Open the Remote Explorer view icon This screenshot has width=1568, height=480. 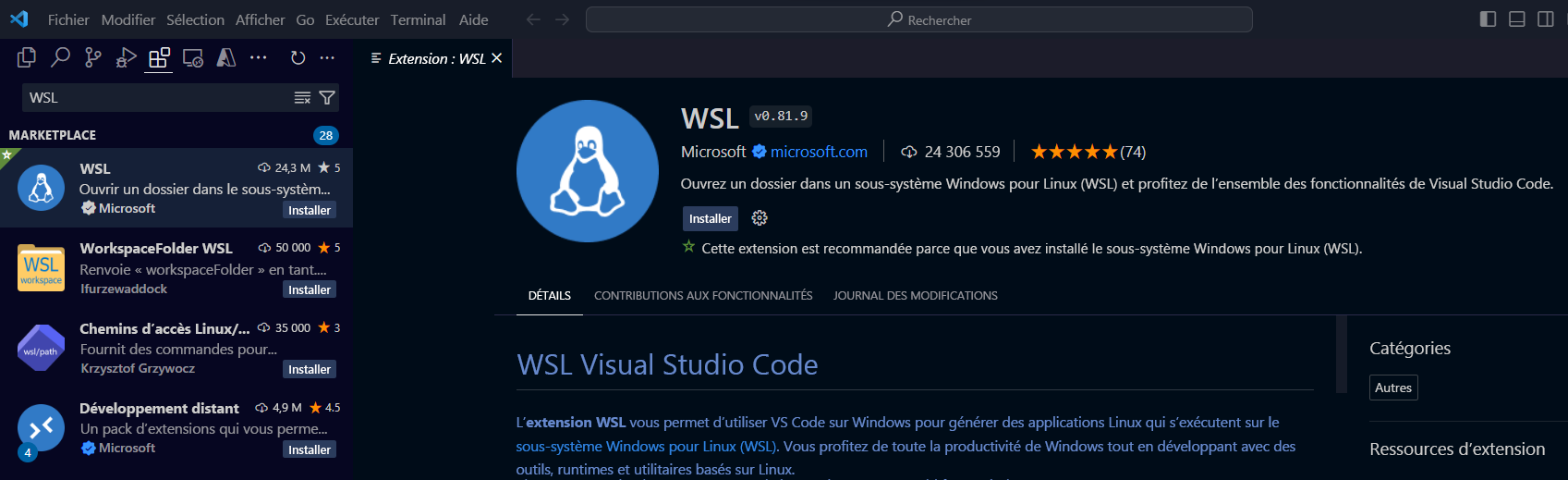coord(193,58)
